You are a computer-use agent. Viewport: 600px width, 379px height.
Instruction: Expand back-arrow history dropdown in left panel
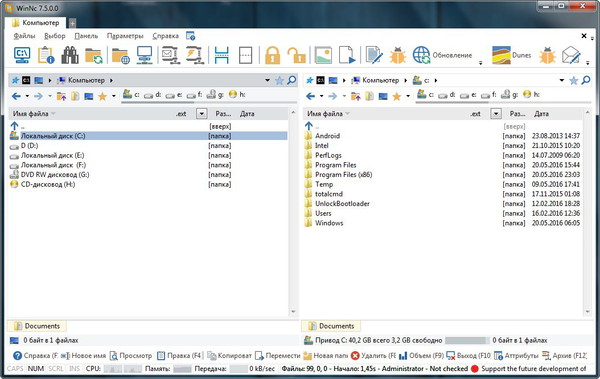(x=27, y=96)
